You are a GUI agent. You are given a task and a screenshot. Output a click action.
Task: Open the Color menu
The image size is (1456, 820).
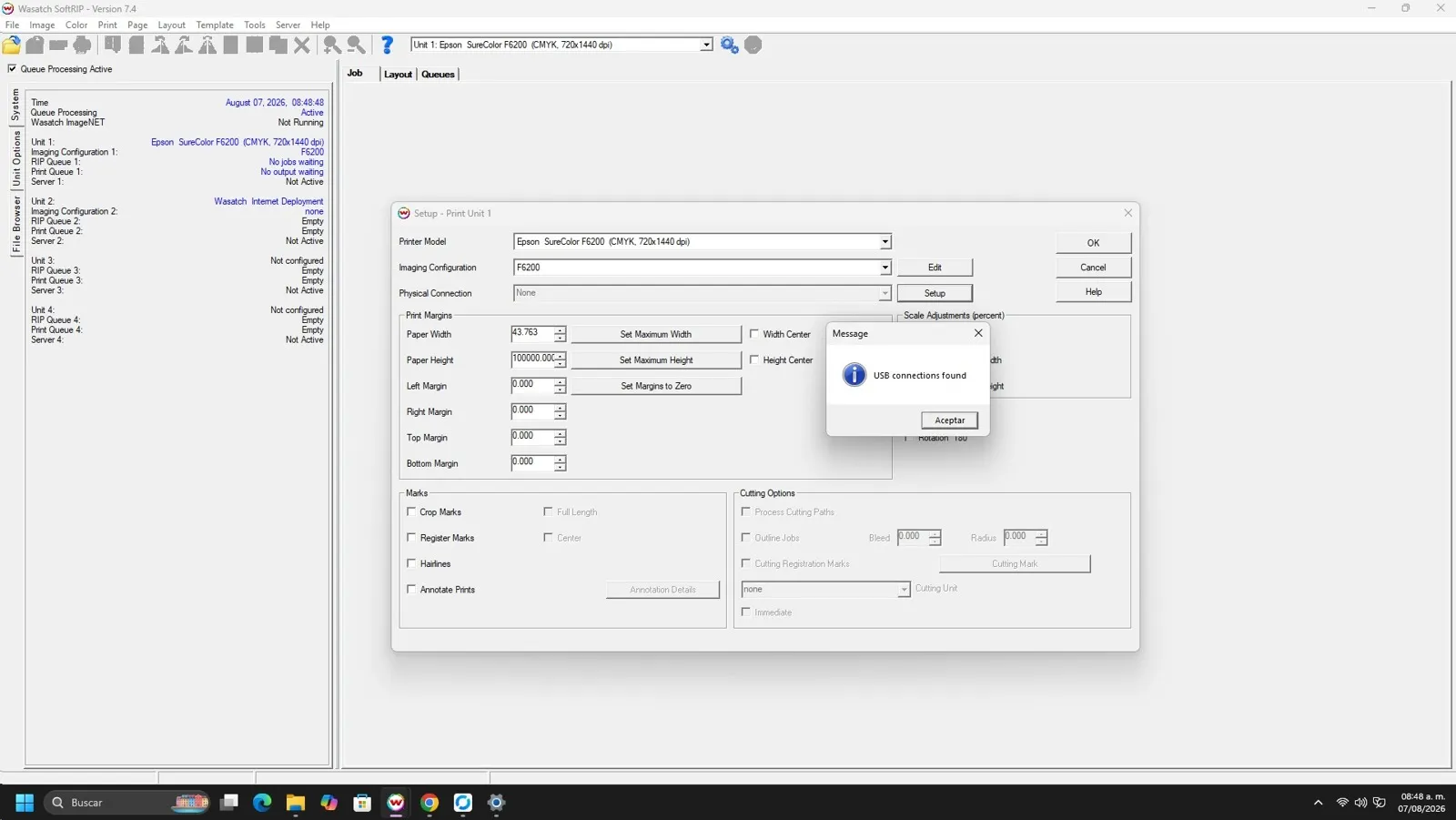coord(76,25)
